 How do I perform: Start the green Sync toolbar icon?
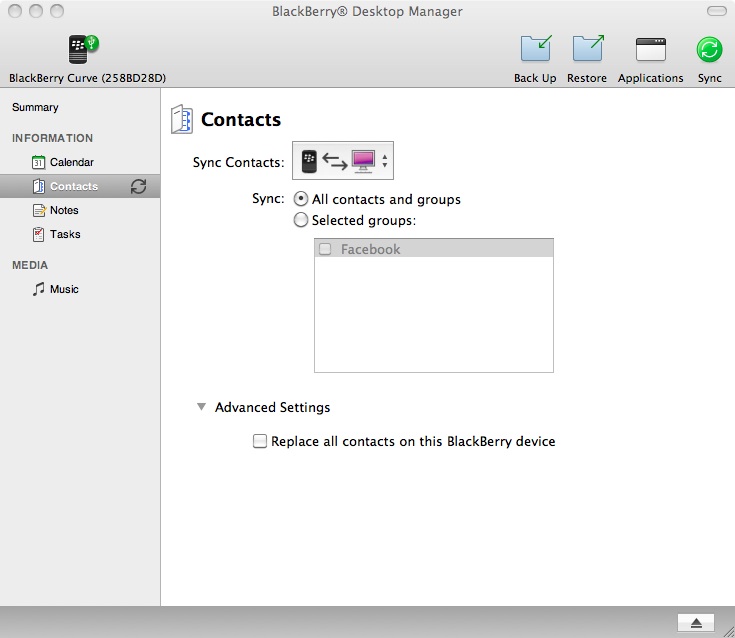[709, 50]
